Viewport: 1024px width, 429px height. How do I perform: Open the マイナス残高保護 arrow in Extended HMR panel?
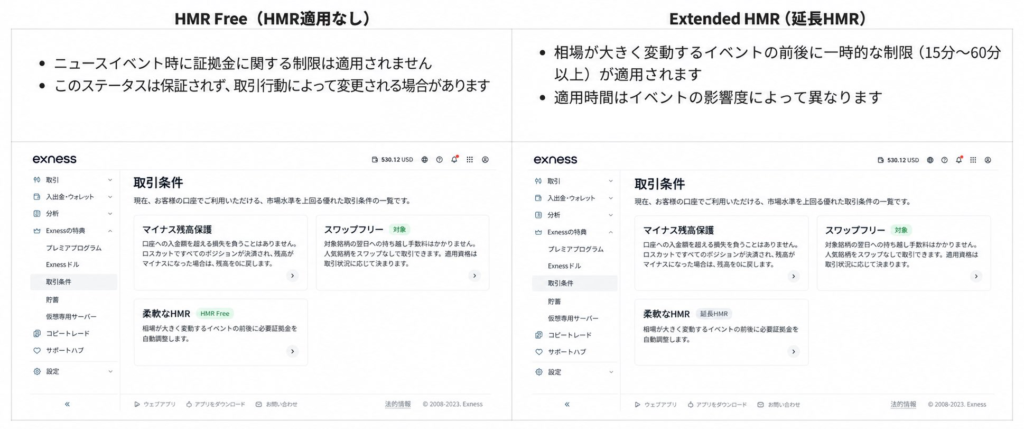click(793, 276)
